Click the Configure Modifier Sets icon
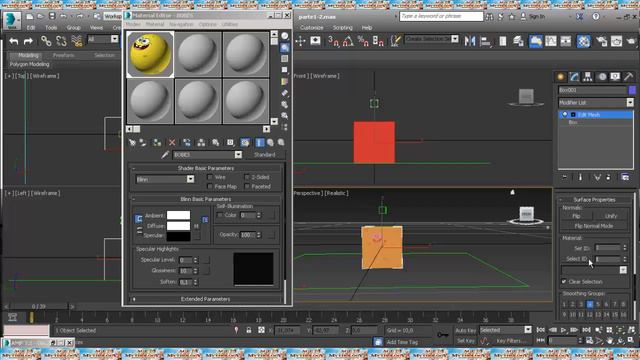 (625, 177)
